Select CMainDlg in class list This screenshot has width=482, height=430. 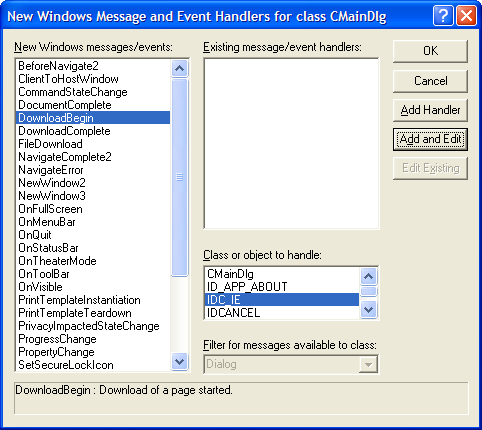(x=230, y=274)
